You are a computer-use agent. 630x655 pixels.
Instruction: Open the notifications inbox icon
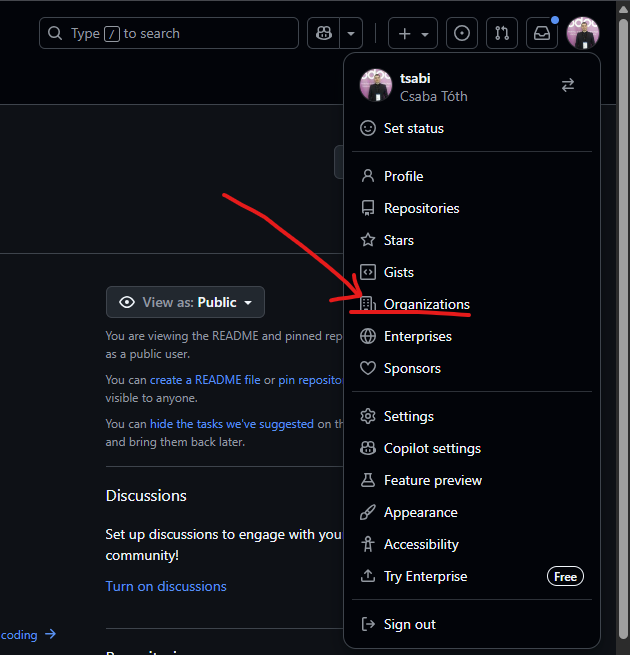point(541,33)
